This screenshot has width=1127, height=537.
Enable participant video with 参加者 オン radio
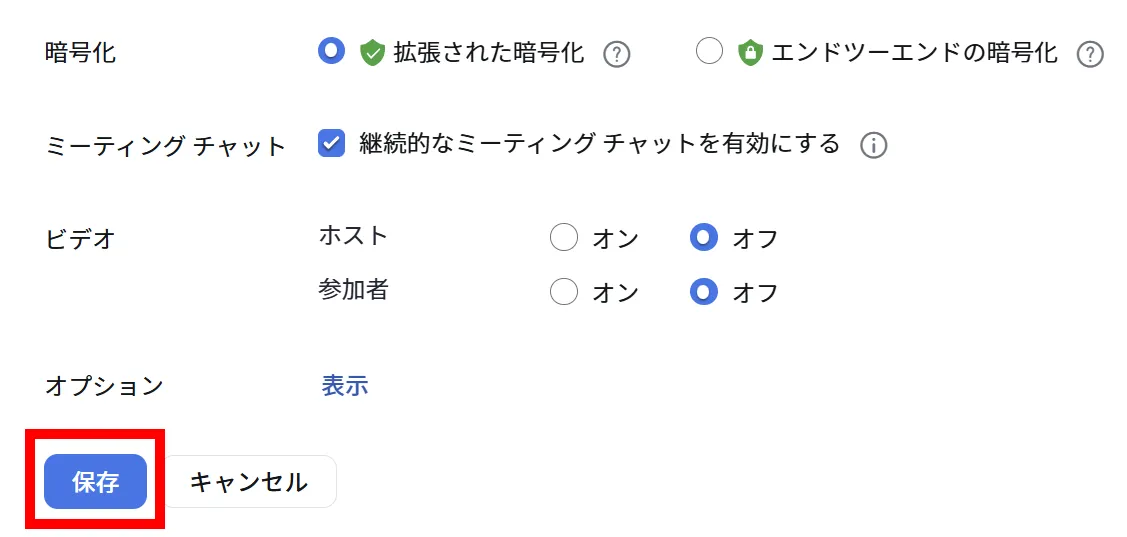564,292
